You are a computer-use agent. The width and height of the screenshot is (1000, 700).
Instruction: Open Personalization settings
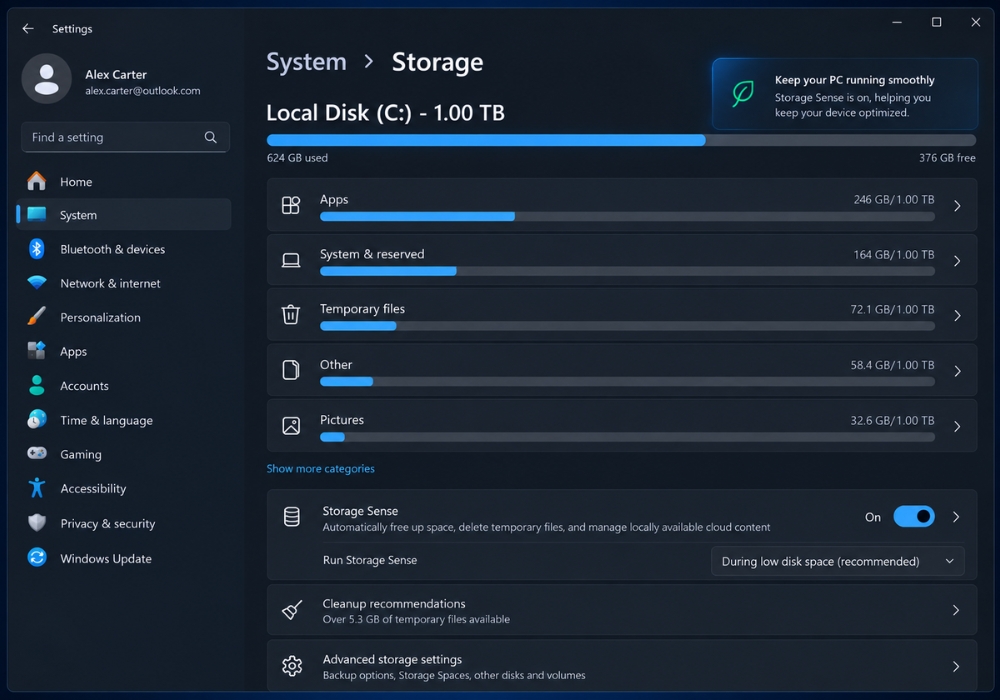124,317
